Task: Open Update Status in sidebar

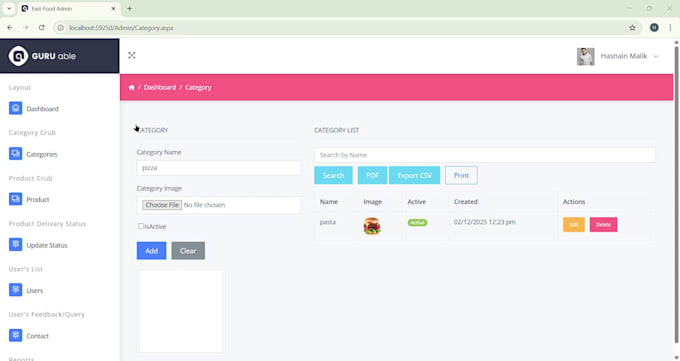Action: pyautogui.click(x=47, y=245)
